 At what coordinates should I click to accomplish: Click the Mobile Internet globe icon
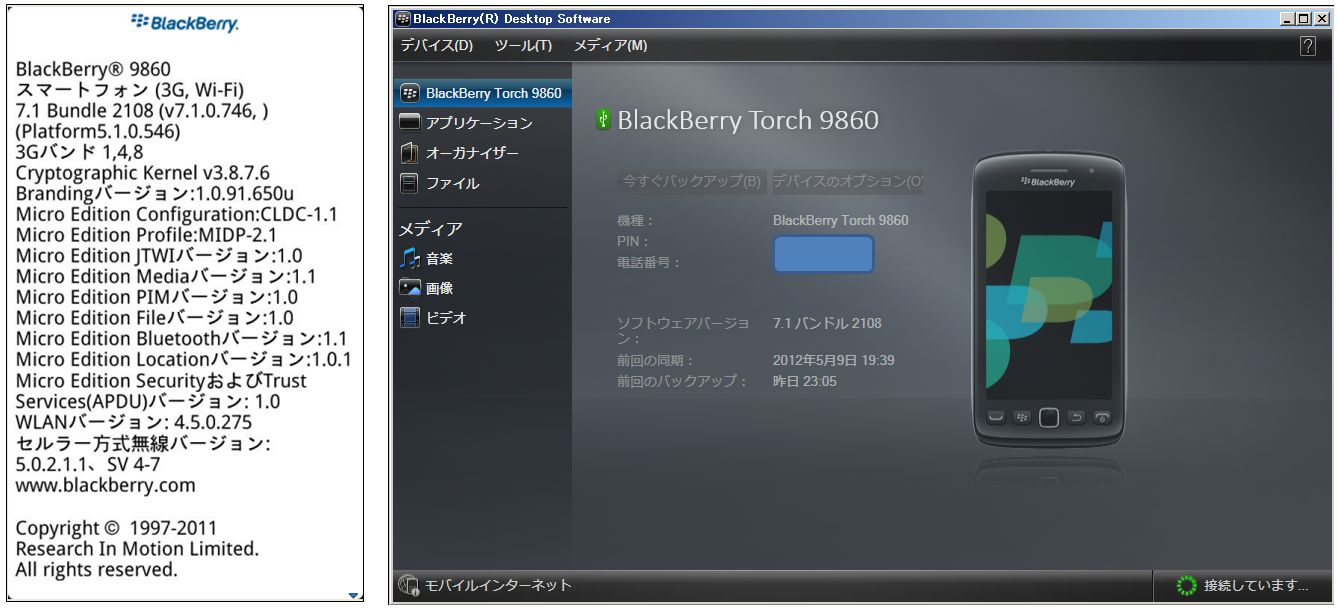pos(408,585)
